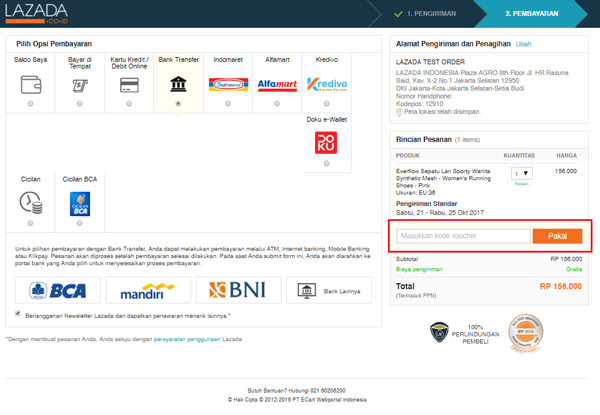The height and width of the screenshot is (415, 600).
Task: Choose Bank Lainnya option
Action: (x=329, y=290)
